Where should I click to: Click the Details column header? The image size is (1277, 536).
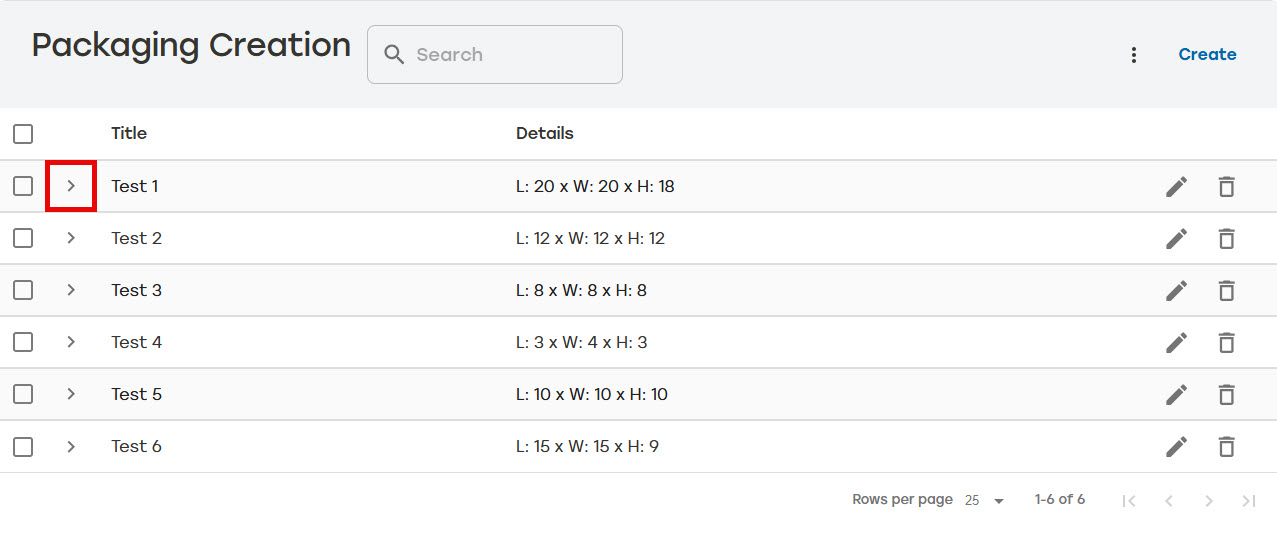[x=545, y=133]
